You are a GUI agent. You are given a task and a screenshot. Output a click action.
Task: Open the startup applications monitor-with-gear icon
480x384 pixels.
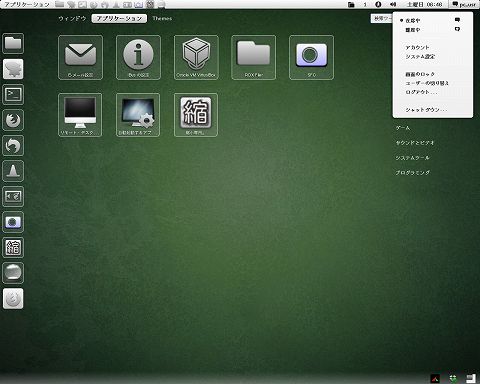pyautogui.click(x=138, y=115)
